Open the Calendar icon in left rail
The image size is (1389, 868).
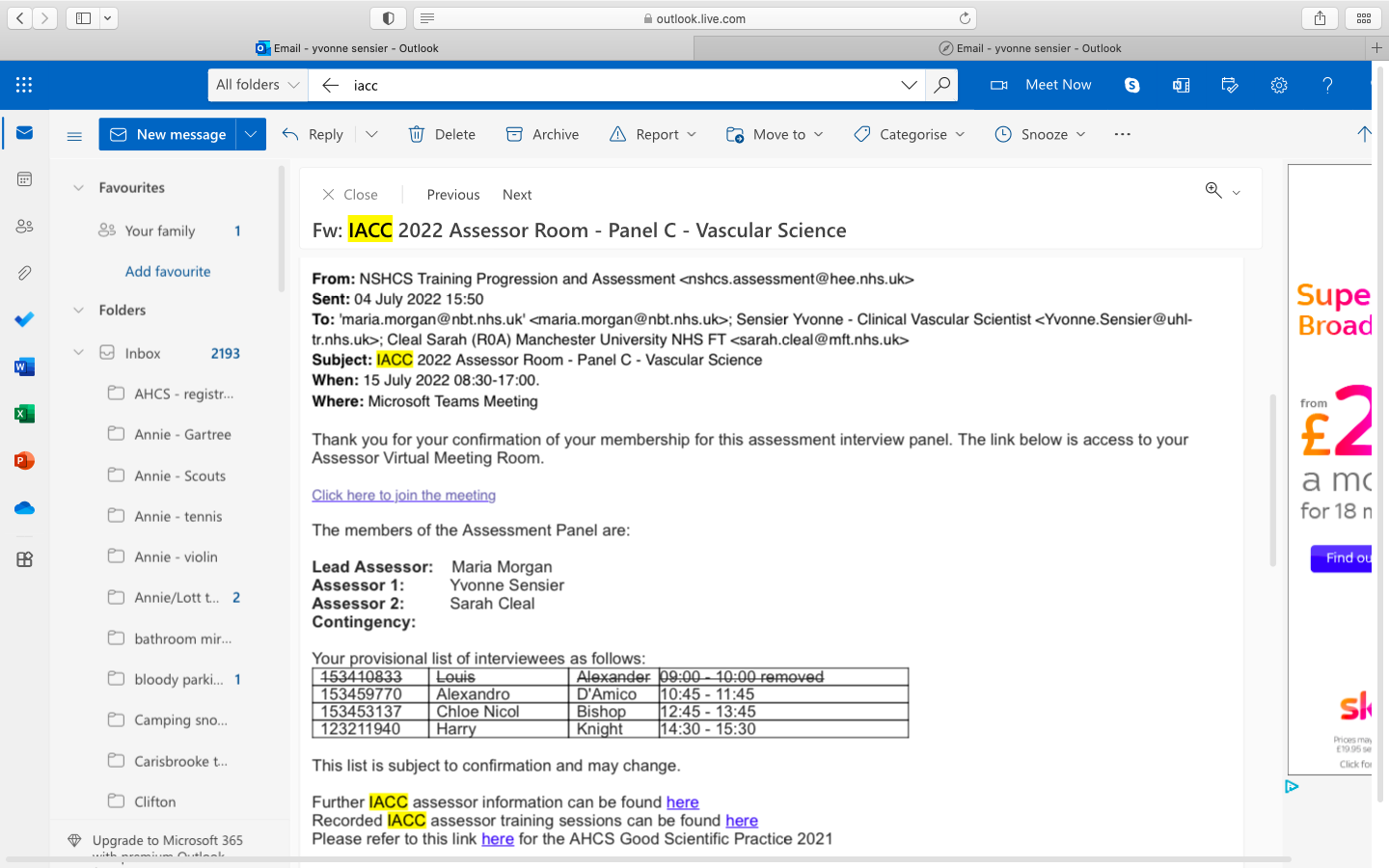tap(24, 179)
